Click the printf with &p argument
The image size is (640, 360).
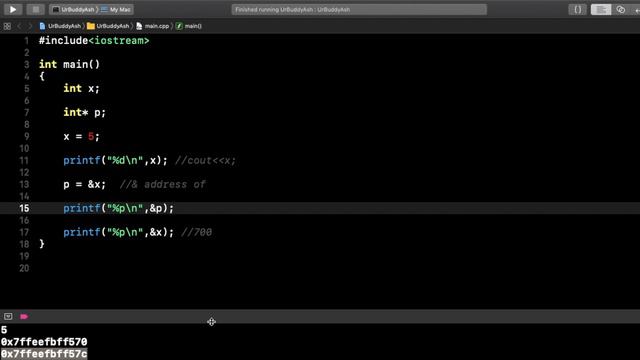(x=118, y=208)
